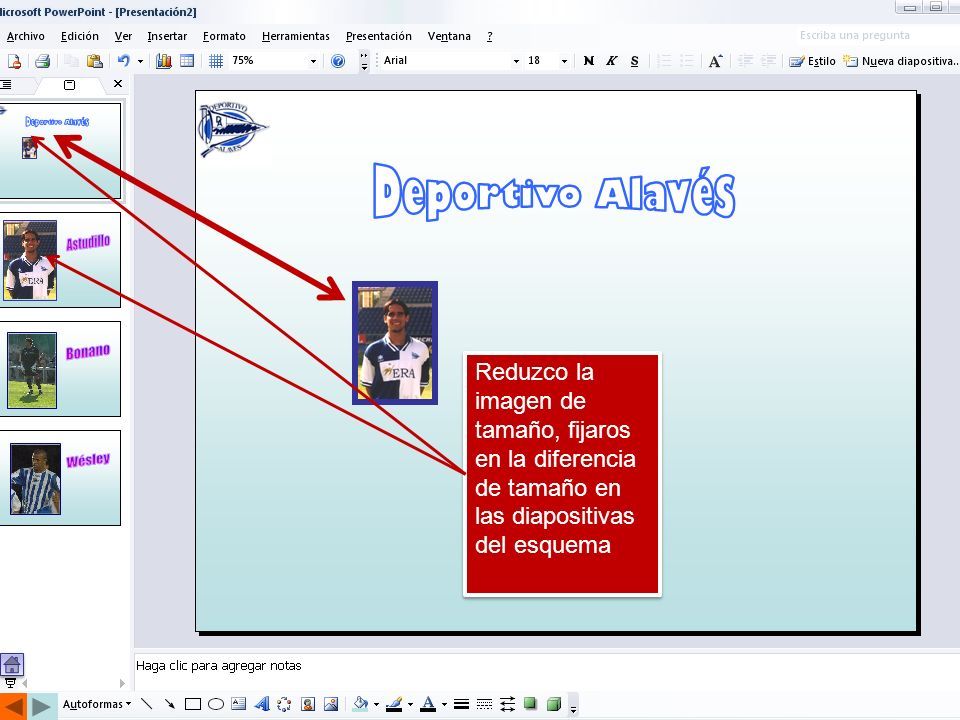Expand the standard toolbar options chevron

point(364,61)
